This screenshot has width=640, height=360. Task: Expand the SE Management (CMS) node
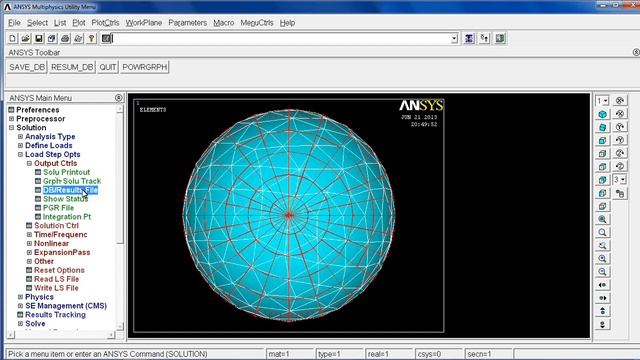pos(20,306)
